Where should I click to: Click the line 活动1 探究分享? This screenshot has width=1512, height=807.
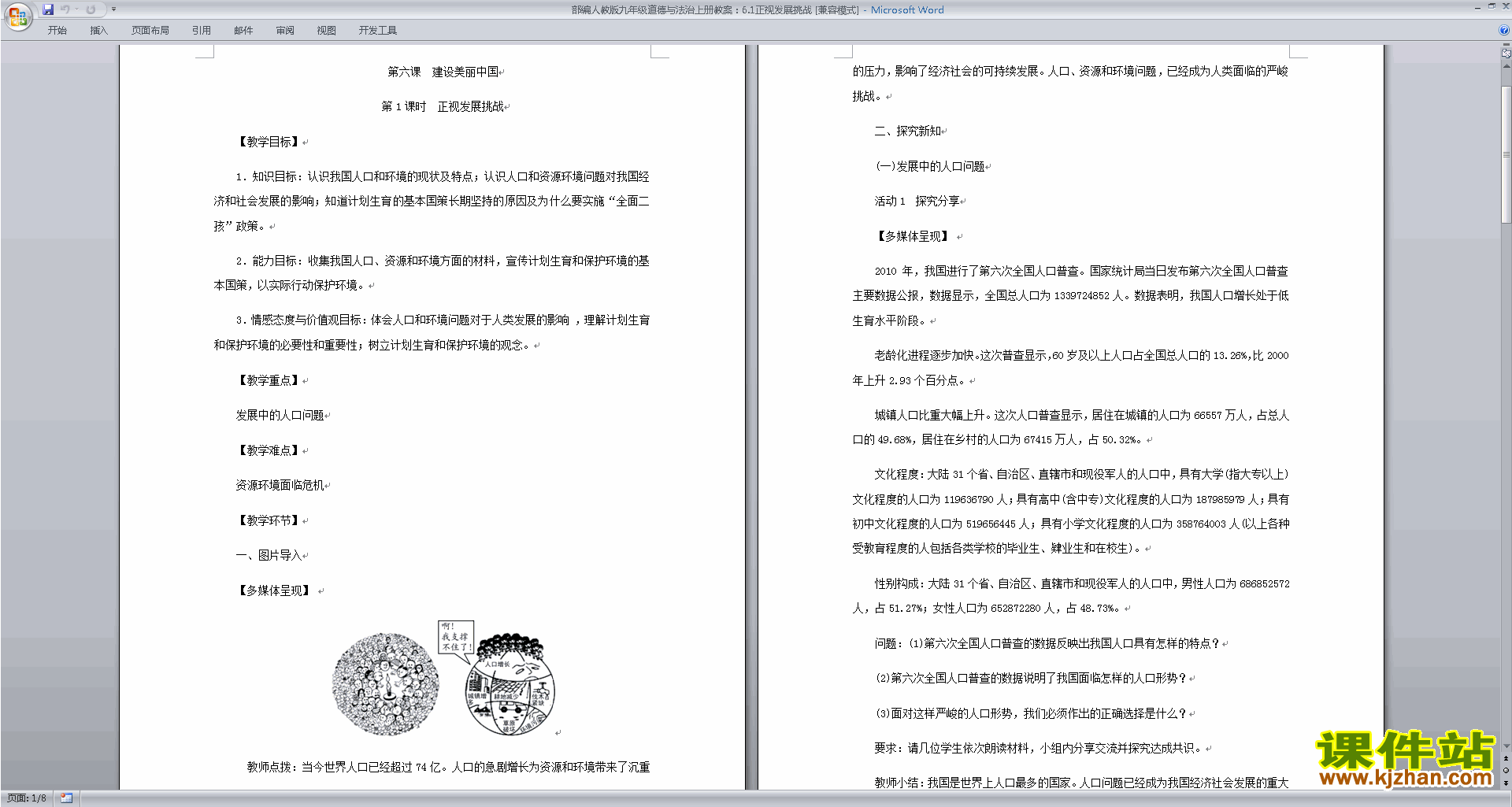[917, 201]
